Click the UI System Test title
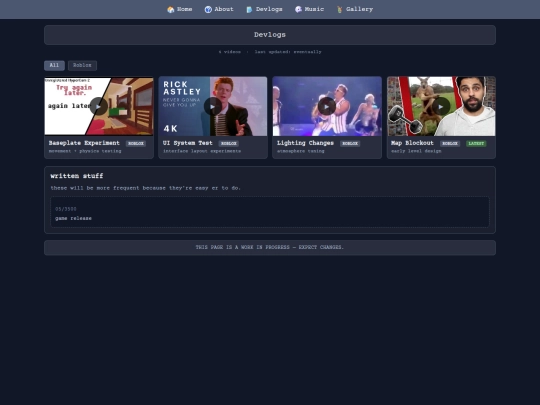 (x=188, y=143)
